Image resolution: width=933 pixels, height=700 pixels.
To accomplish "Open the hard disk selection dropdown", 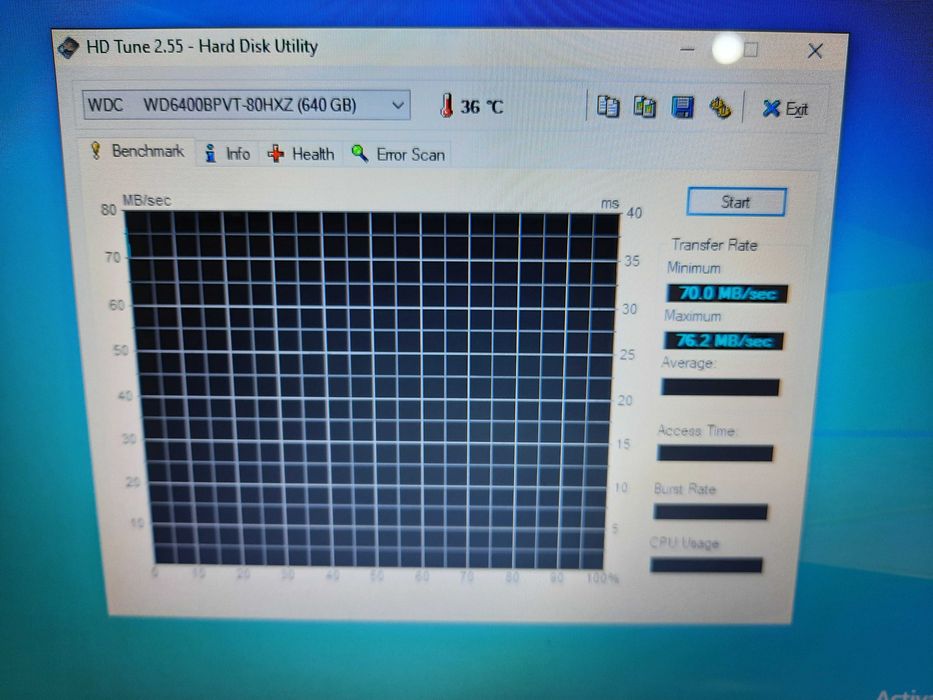I will pyautogui.click(x=246, y=105).
